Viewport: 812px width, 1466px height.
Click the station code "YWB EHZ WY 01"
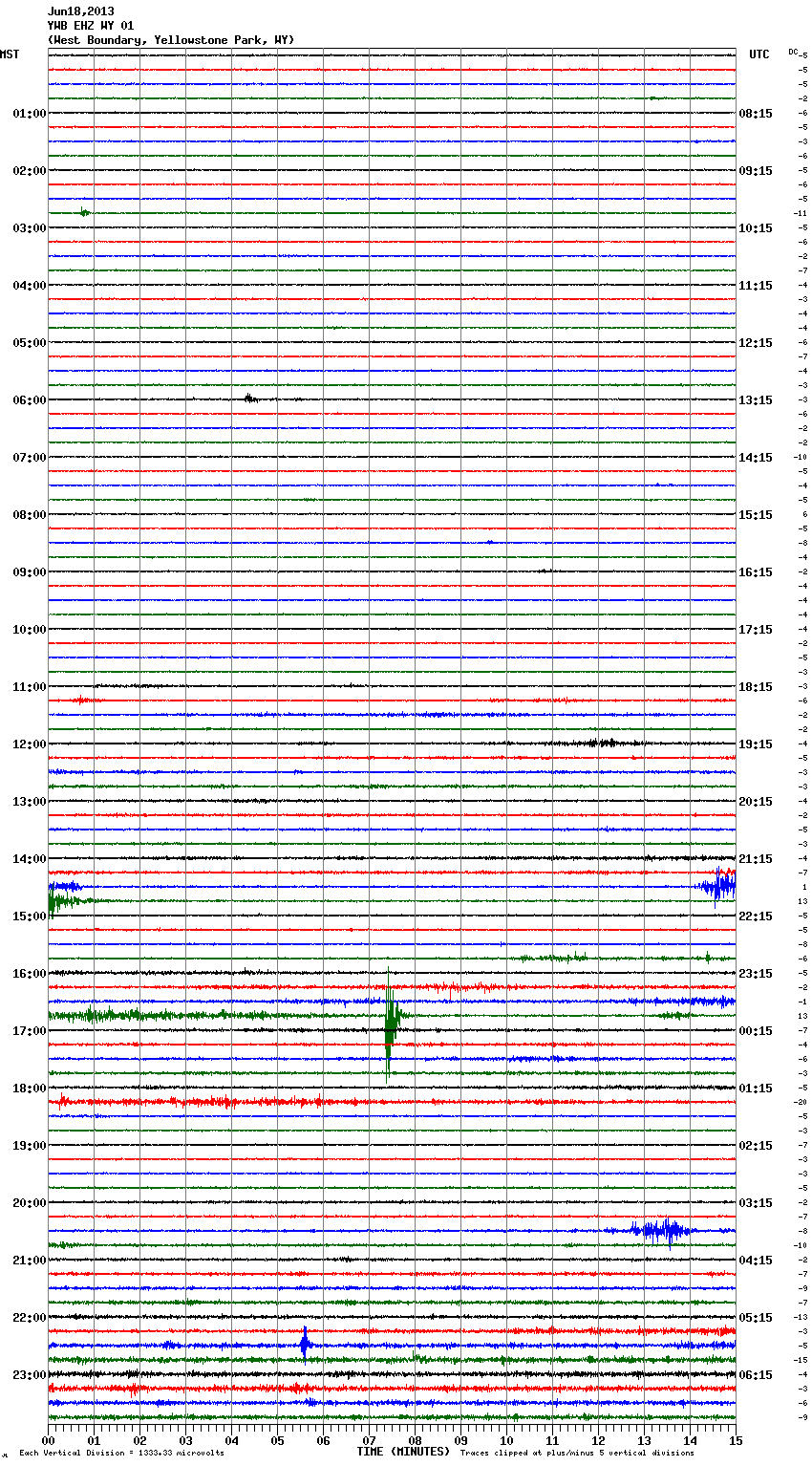click(x=91, y=26)
